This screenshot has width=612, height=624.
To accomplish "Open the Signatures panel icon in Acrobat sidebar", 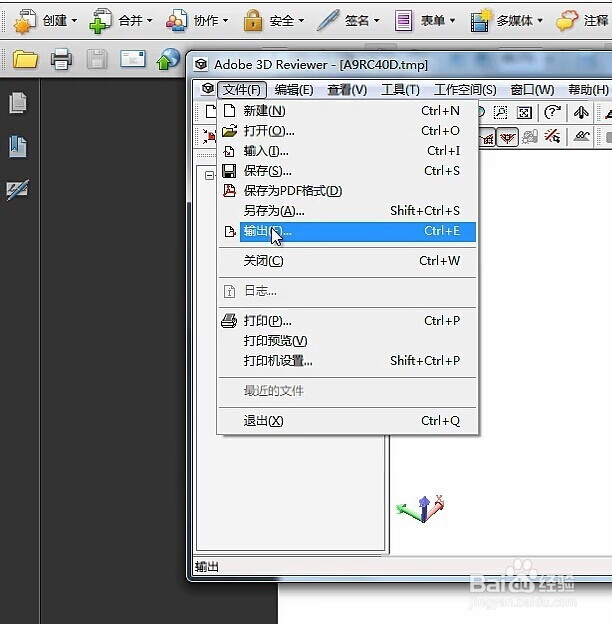I will tap(18, 189).
